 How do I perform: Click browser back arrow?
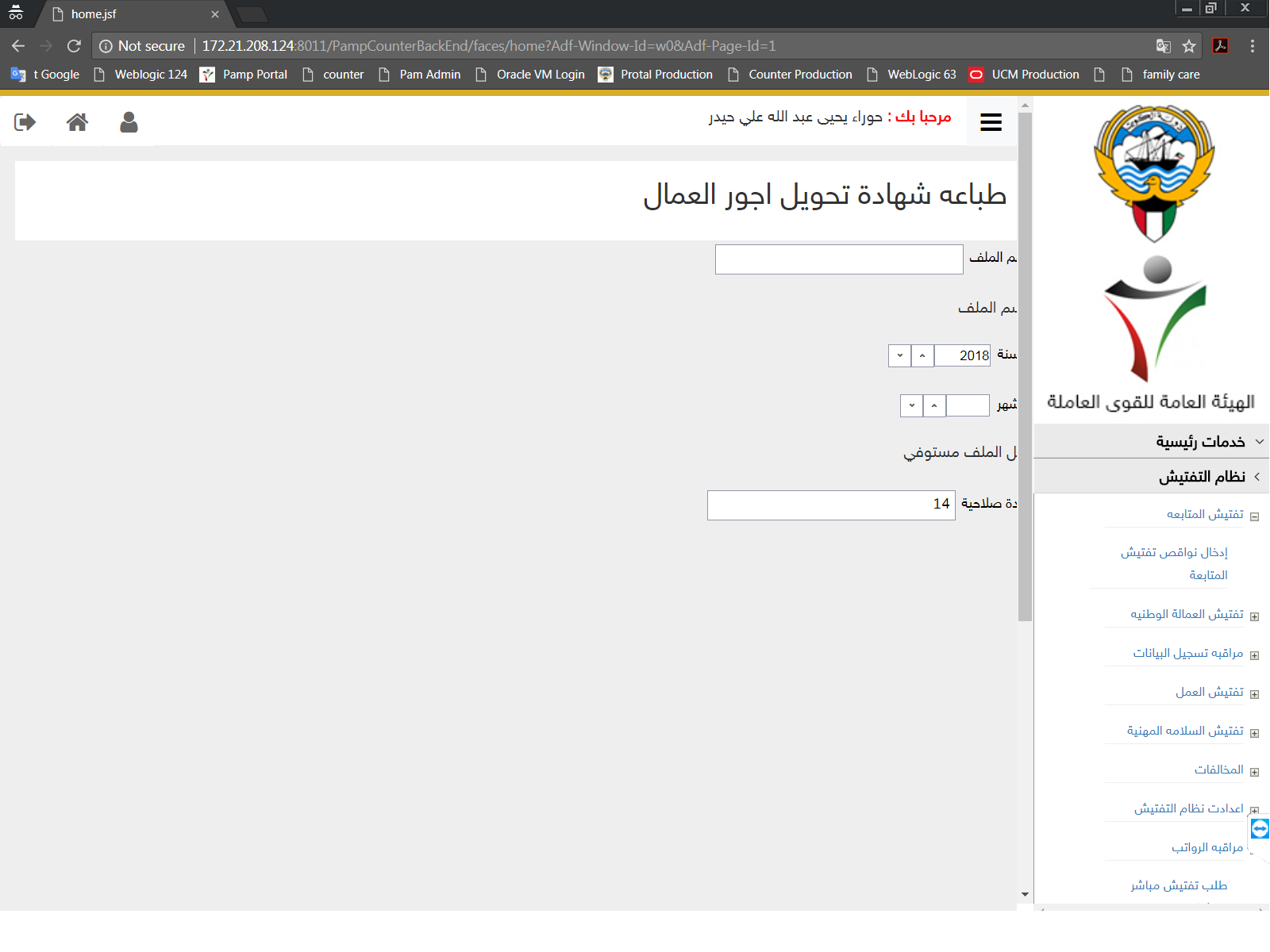[x=18, y=46]
